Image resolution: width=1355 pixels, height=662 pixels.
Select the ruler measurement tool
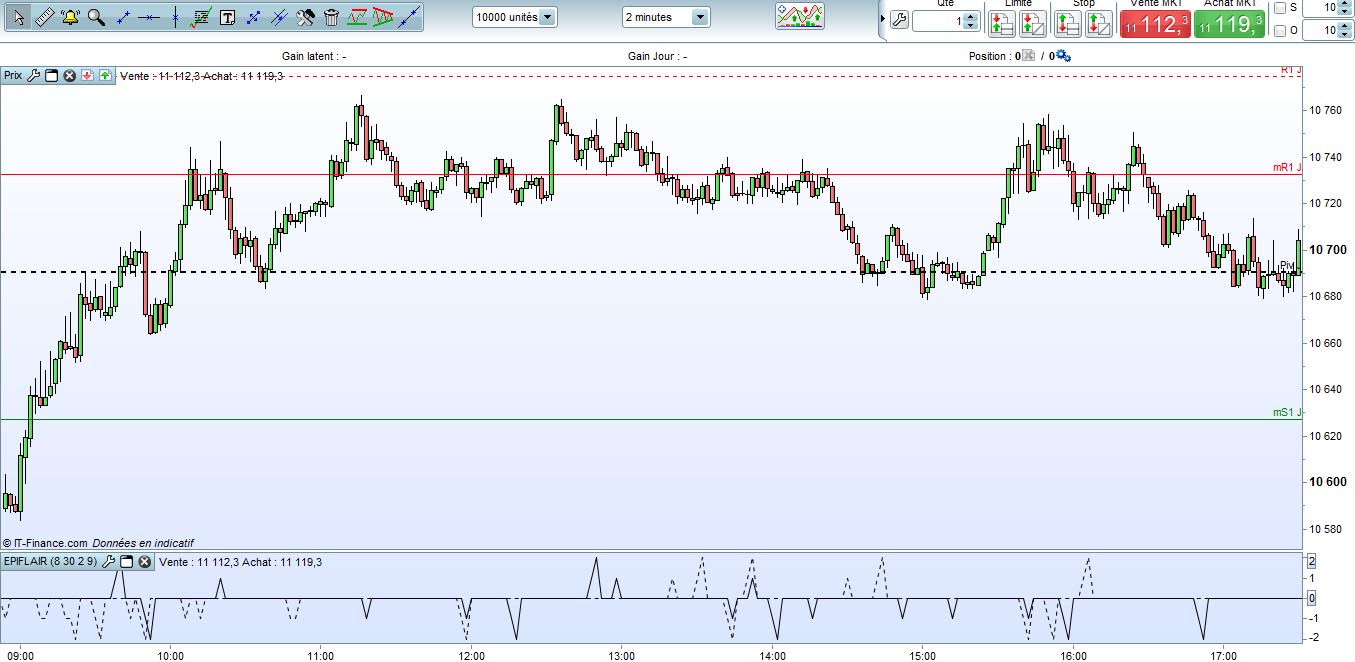click(x=44, y=17)
